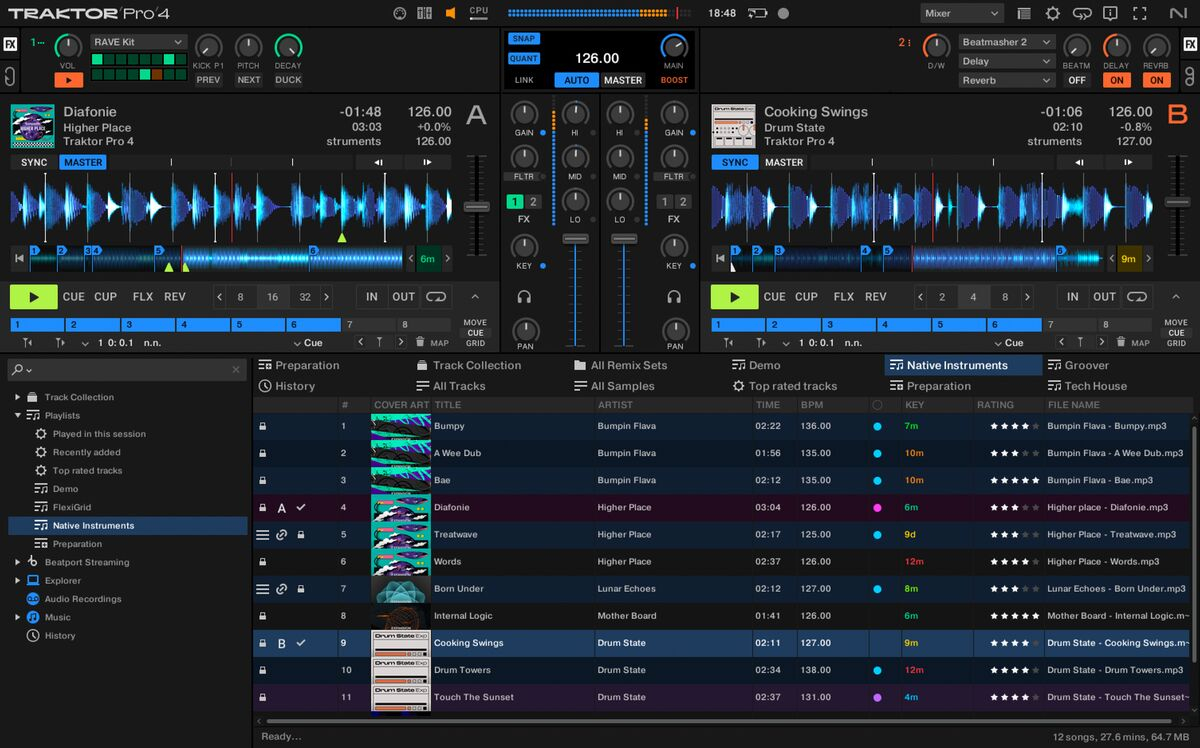Adjust the Deck A channel volume fader
1200x748 pixels.
[x=575, y=239]
